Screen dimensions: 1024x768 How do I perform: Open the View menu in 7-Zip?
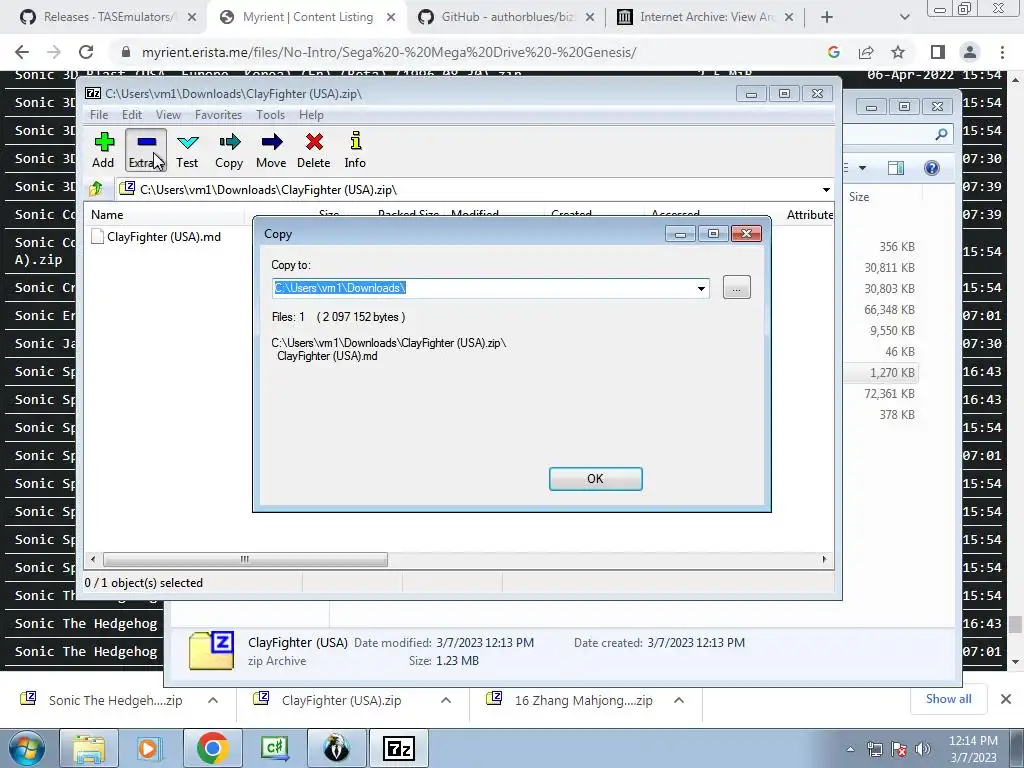tap(168, 115)
